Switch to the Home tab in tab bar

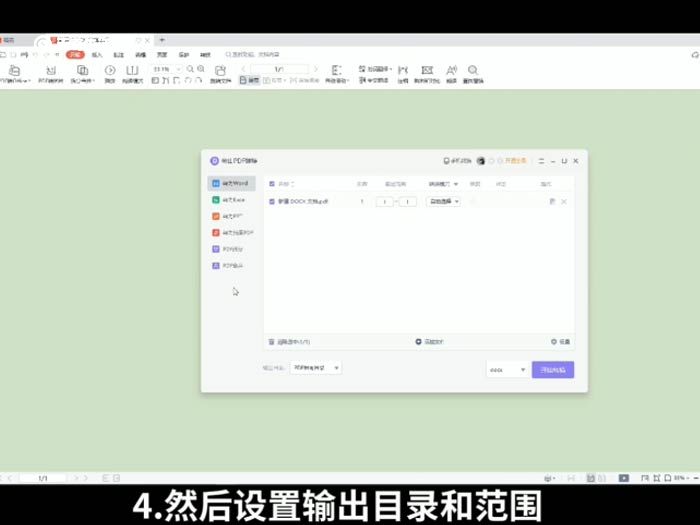click(x=8, y=40)
